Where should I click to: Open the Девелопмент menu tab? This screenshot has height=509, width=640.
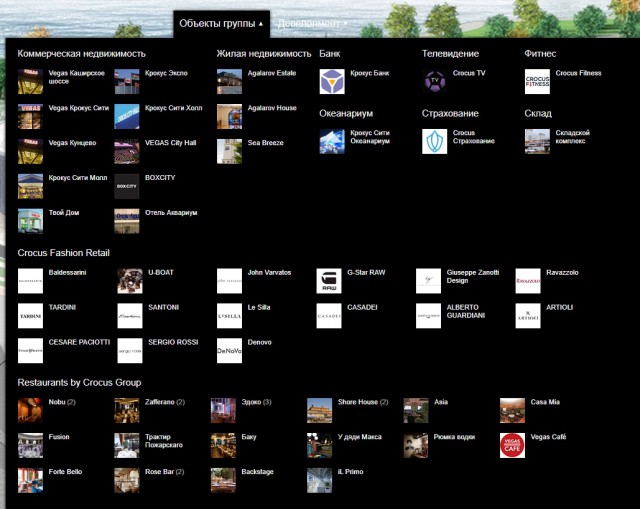[x=312, y=24]
